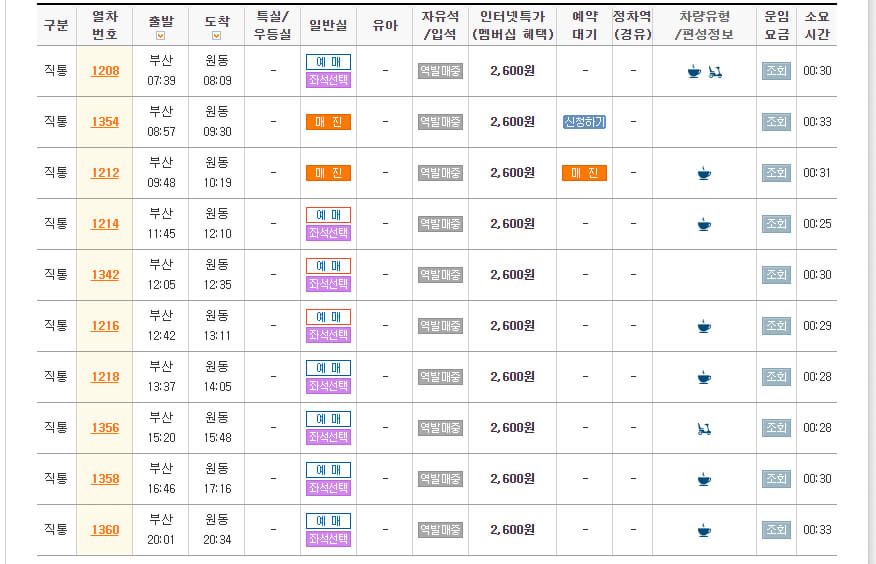Choose seats via 좌석선택 for train 1356
The image size is (876, 564).
328,437
